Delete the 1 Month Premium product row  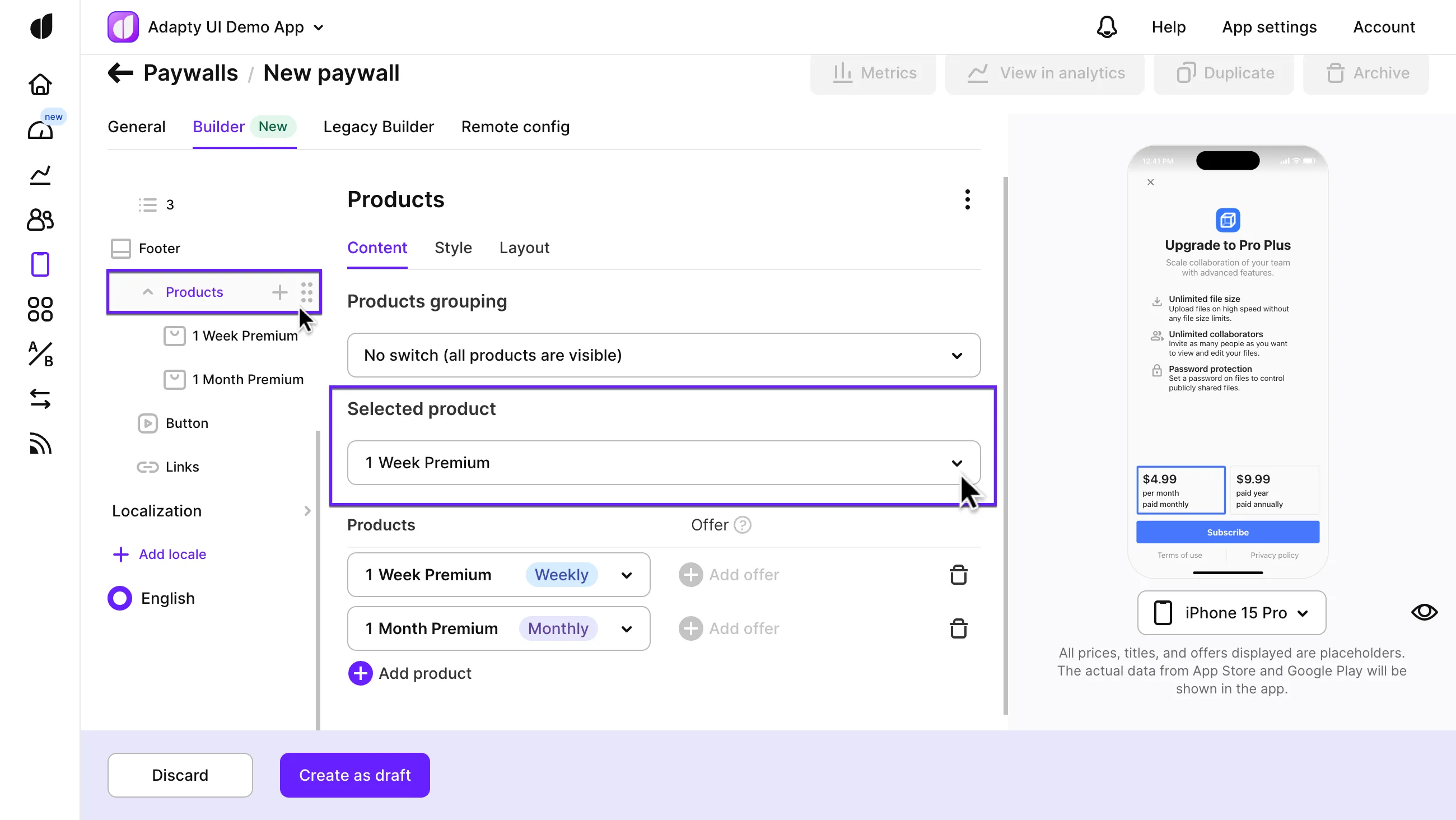coord(958,629)
